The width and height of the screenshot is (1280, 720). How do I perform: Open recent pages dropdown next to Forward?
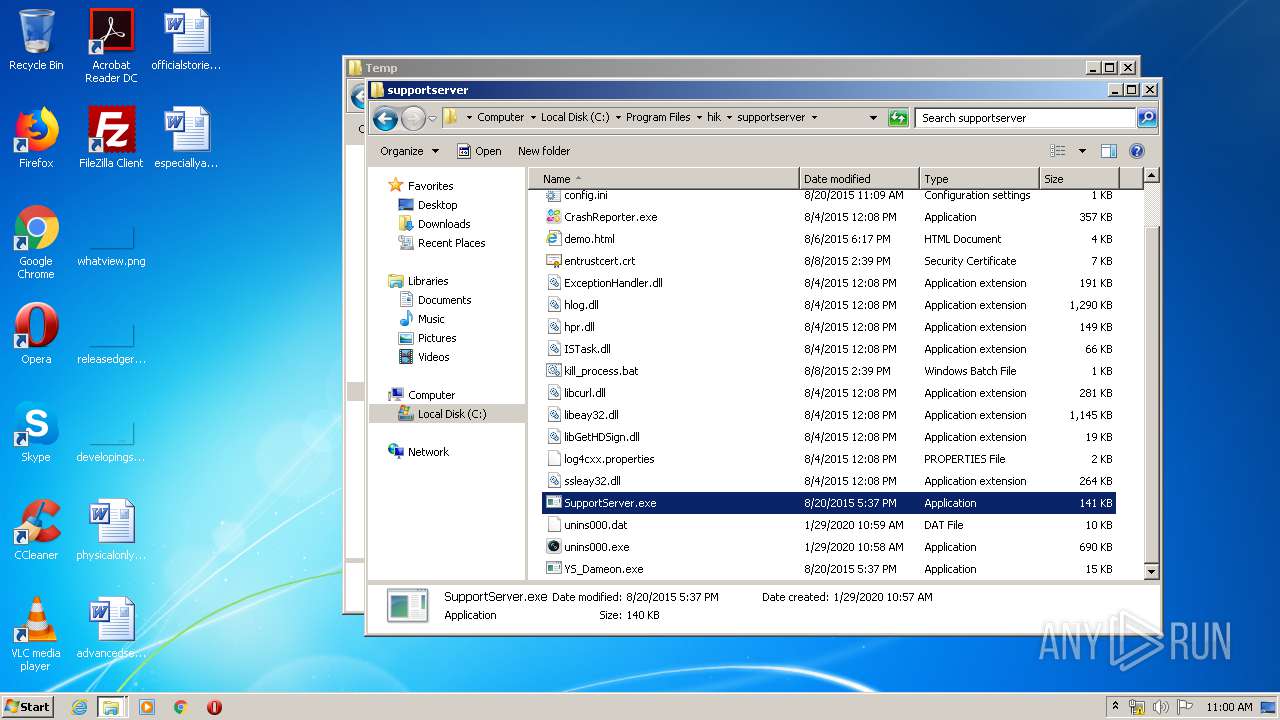pyautogui.click(x=432, y=119)
